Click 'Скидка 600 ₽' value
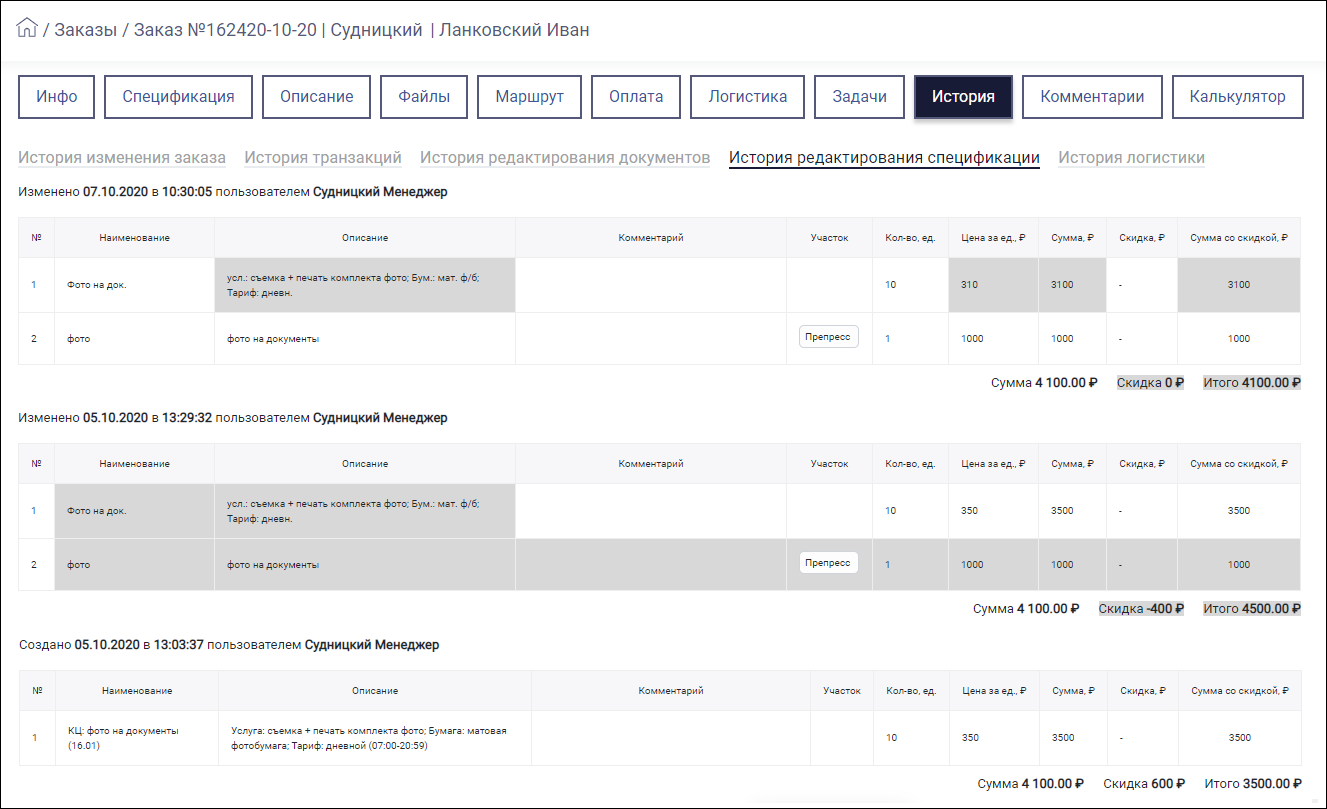Screen dimensions: 1327x809 (x=1144, y=784)
